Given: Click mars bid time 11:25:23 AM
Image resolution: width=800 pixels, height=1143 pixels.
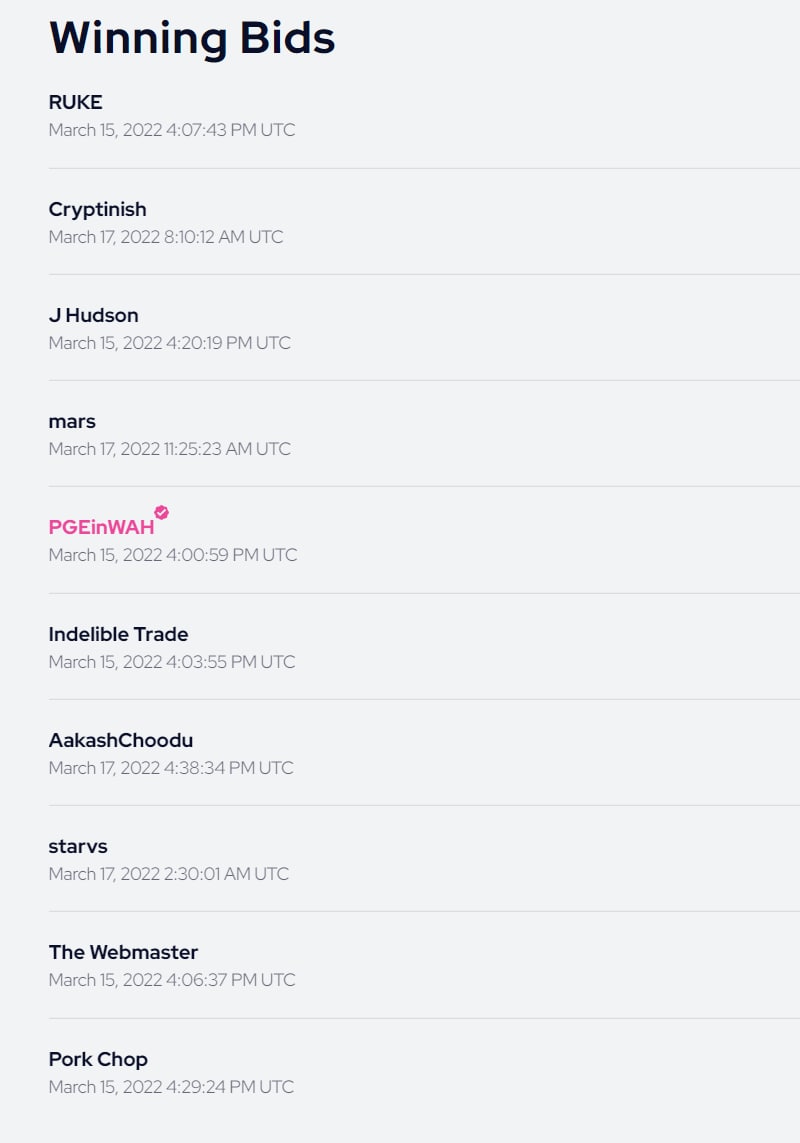Looking at the screenshot, I should pos(170,448).
